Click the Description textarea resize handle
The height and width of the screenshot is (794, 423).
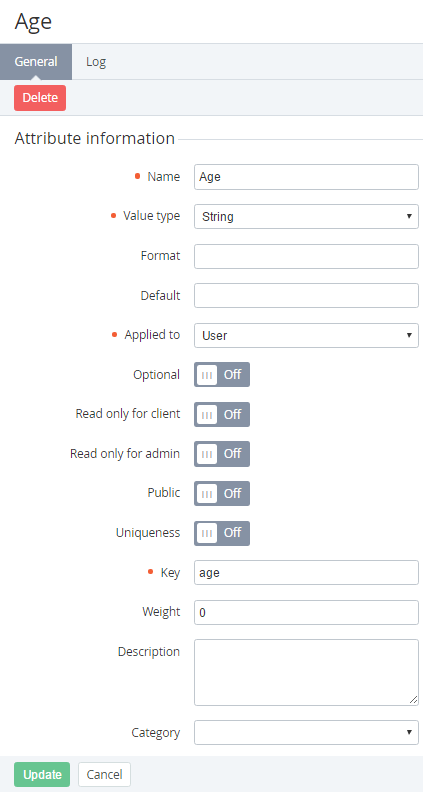tap(414, 700)
